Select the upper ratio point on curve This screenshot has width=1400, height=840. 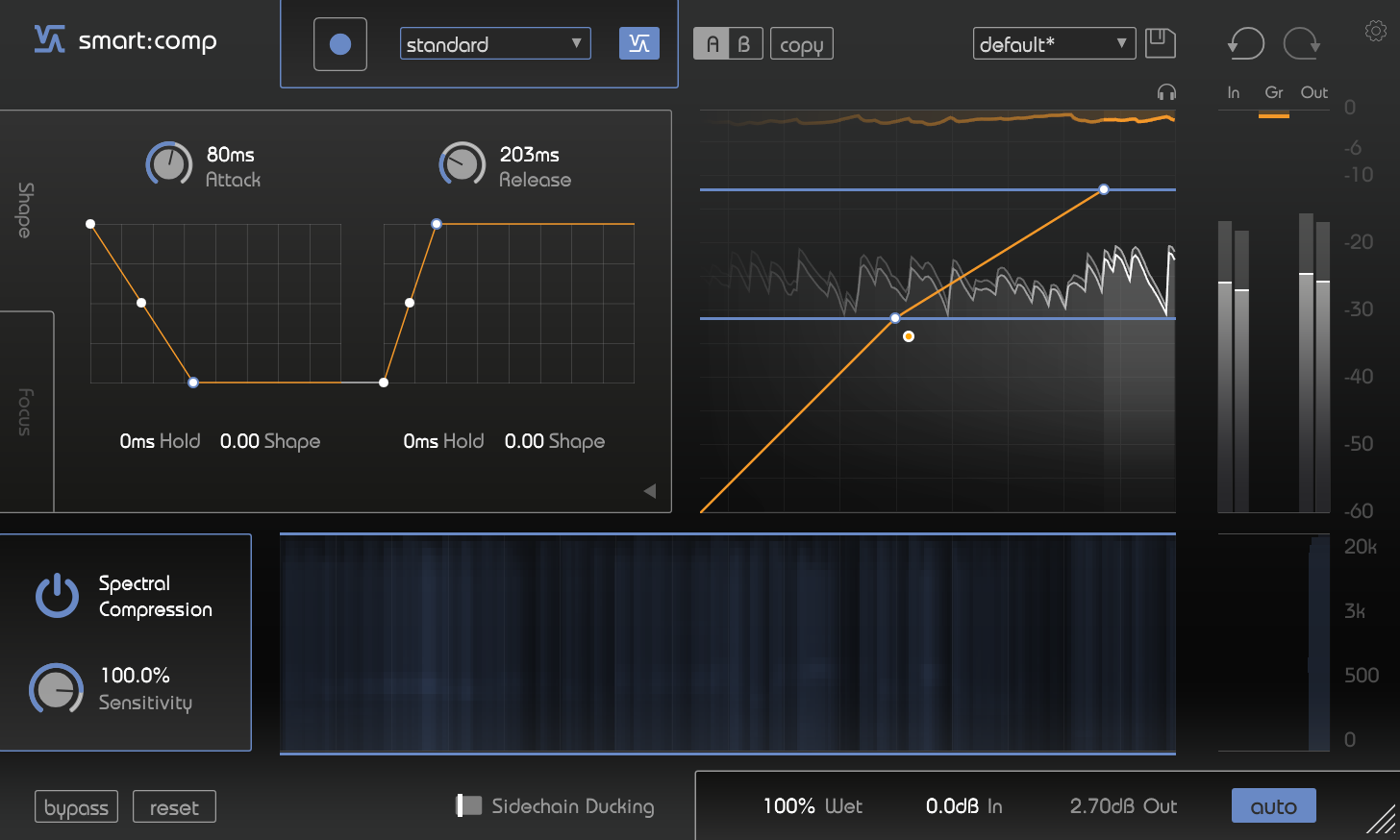[1104, 189]
